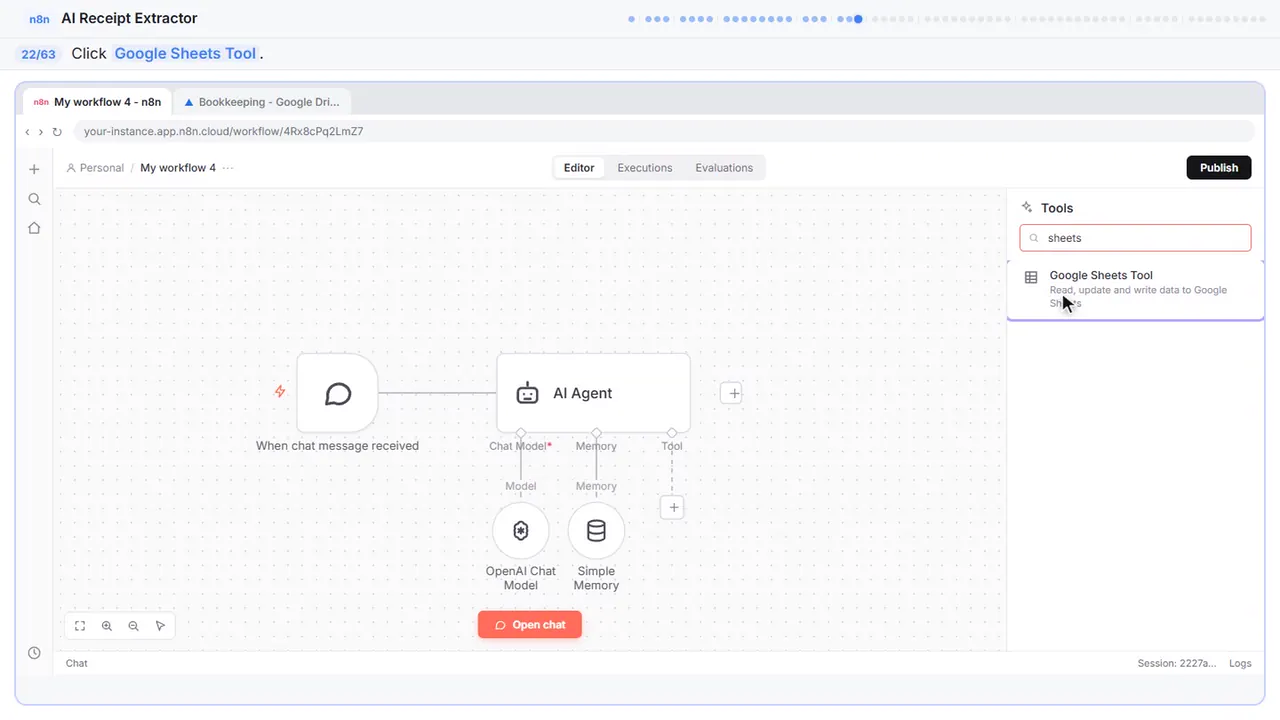Click the tools search field containing sheets
Image resolution: width=1280 pixels, height=720 pixels.
point(1135,238)
